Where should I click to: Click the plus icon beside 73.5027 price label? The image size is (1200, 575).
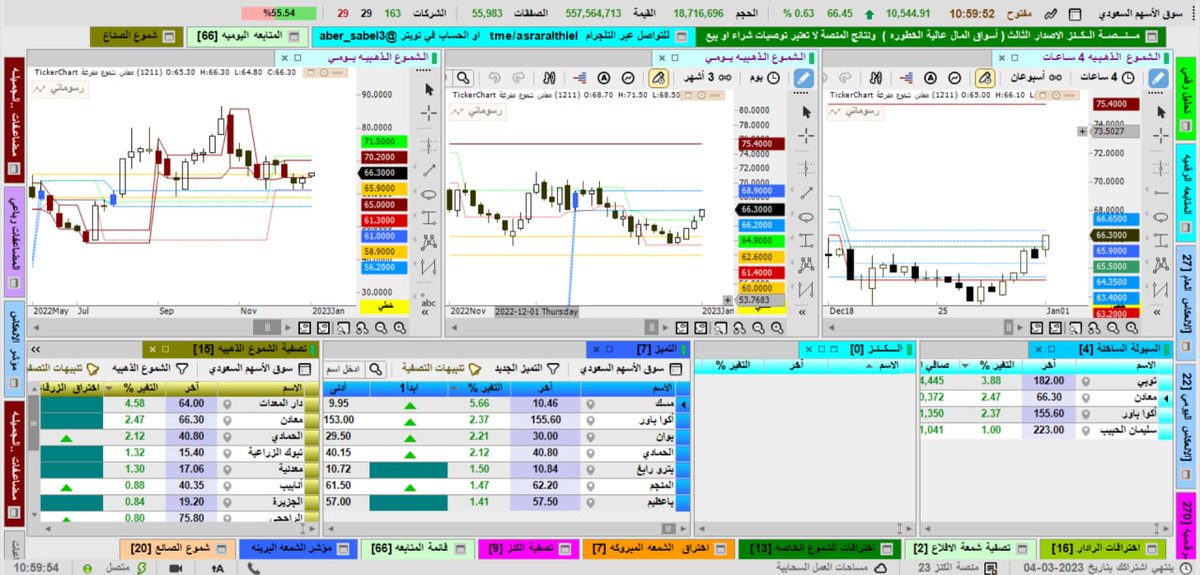[x=1082, y=131]
